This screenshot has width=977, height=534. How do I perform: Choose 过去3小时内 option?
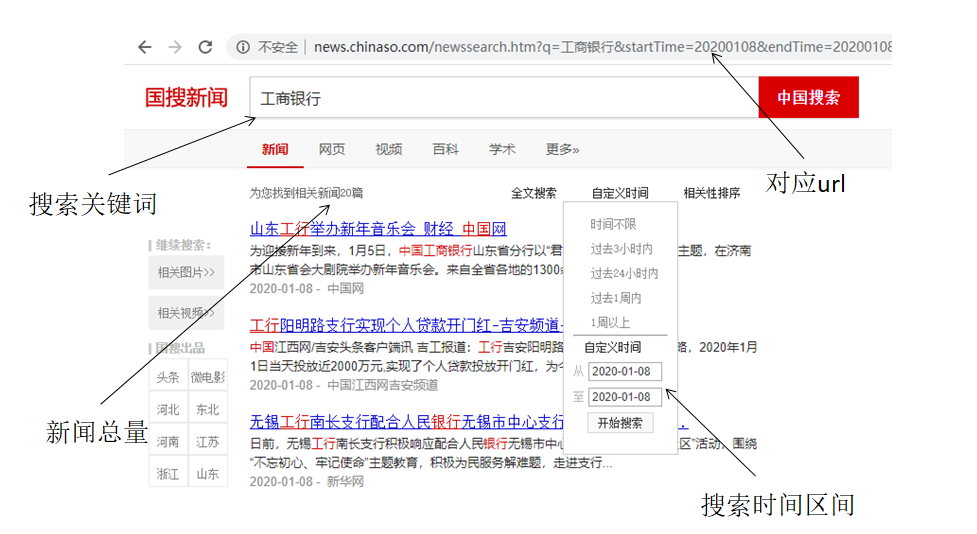click(621, 249)
